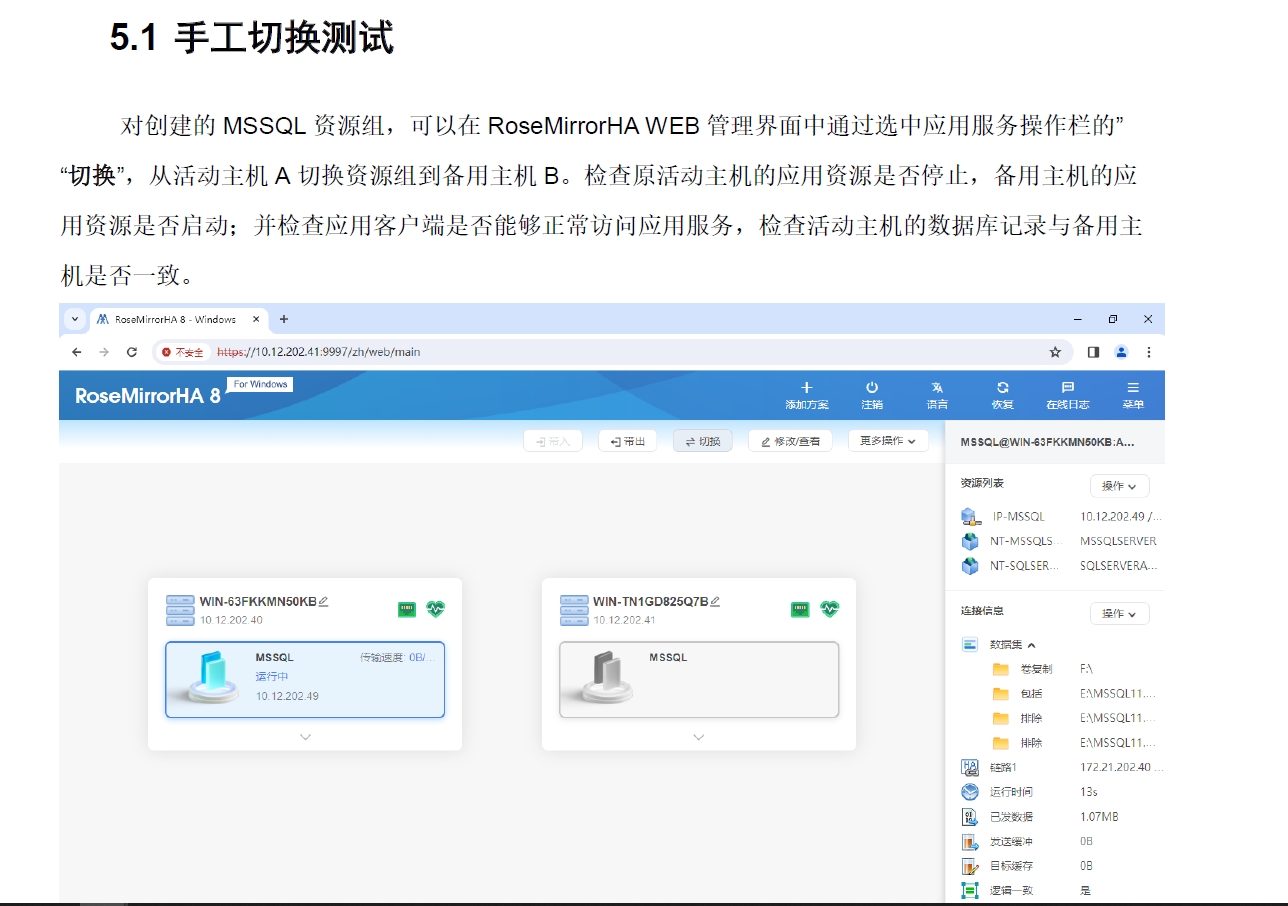The width and height of the screenshot is (1288, 906).
Task: Open 操作 dropdown in 连接信息 section
Action: [x=1119, y=613]
